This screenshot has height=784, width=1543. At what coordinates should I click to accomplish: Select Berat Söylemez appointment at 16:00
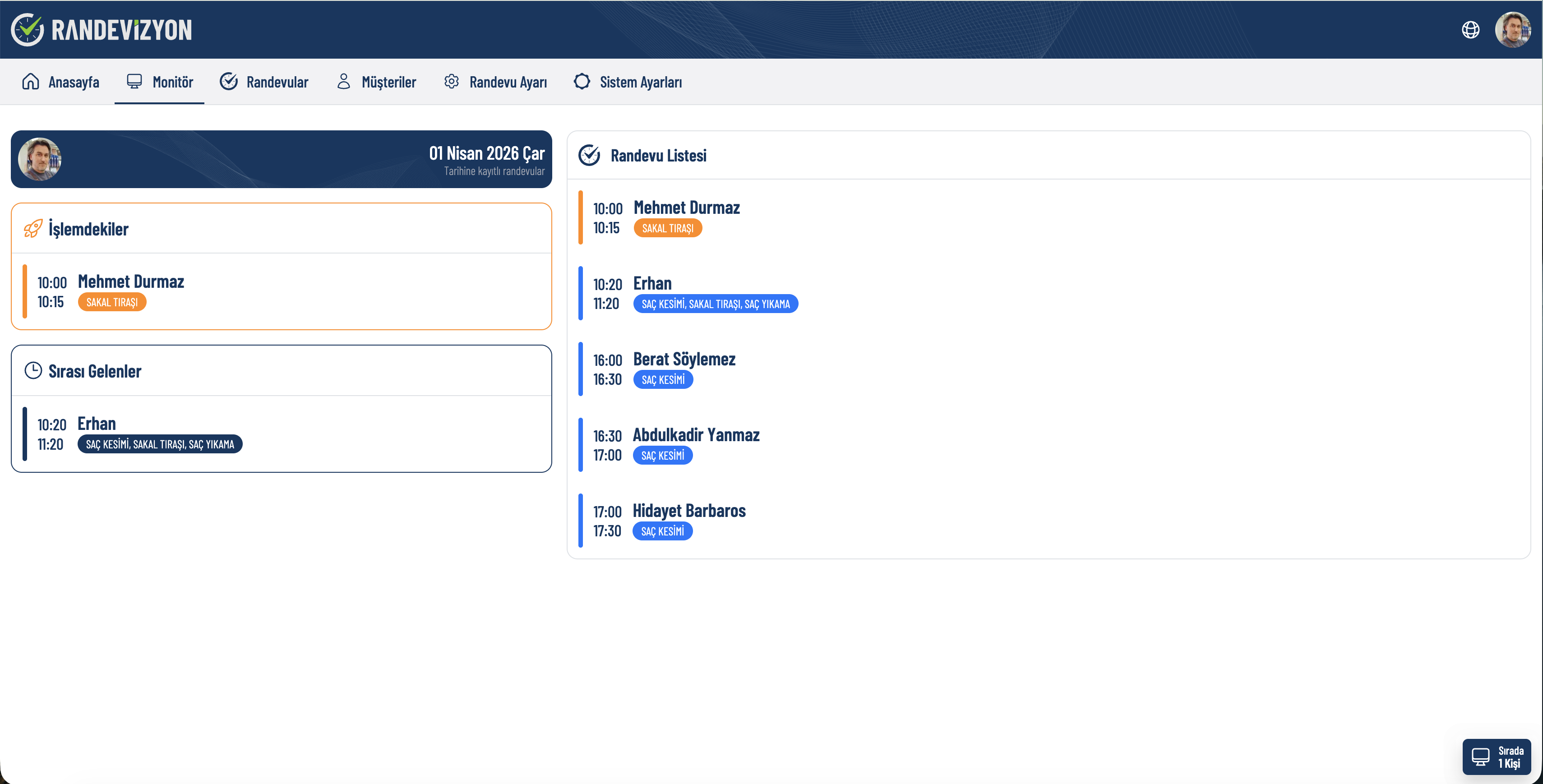coord(684,360)
